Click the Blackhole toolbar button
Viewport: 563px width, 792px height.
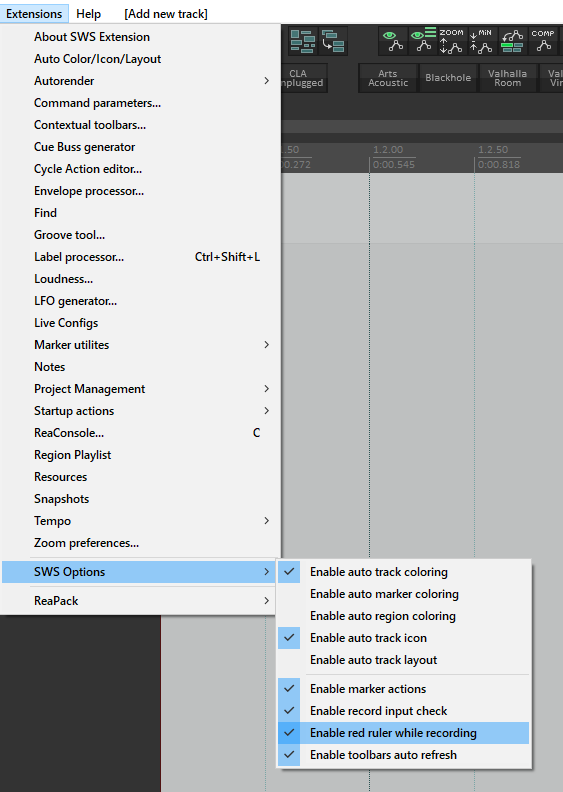click(x=448, y=78)
